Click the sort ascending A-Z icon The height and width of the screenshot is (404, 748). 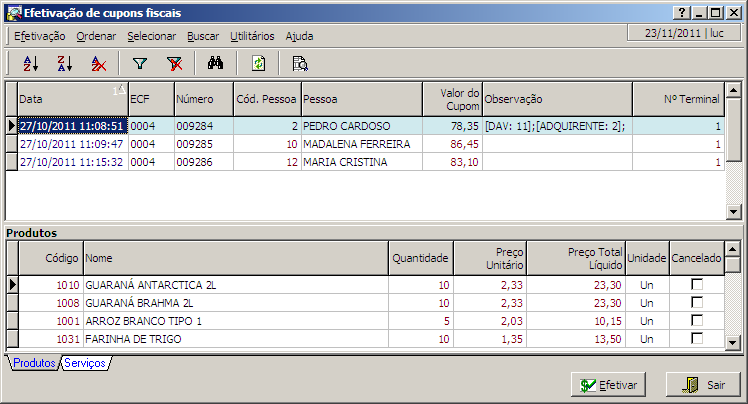tap(30, 63)
